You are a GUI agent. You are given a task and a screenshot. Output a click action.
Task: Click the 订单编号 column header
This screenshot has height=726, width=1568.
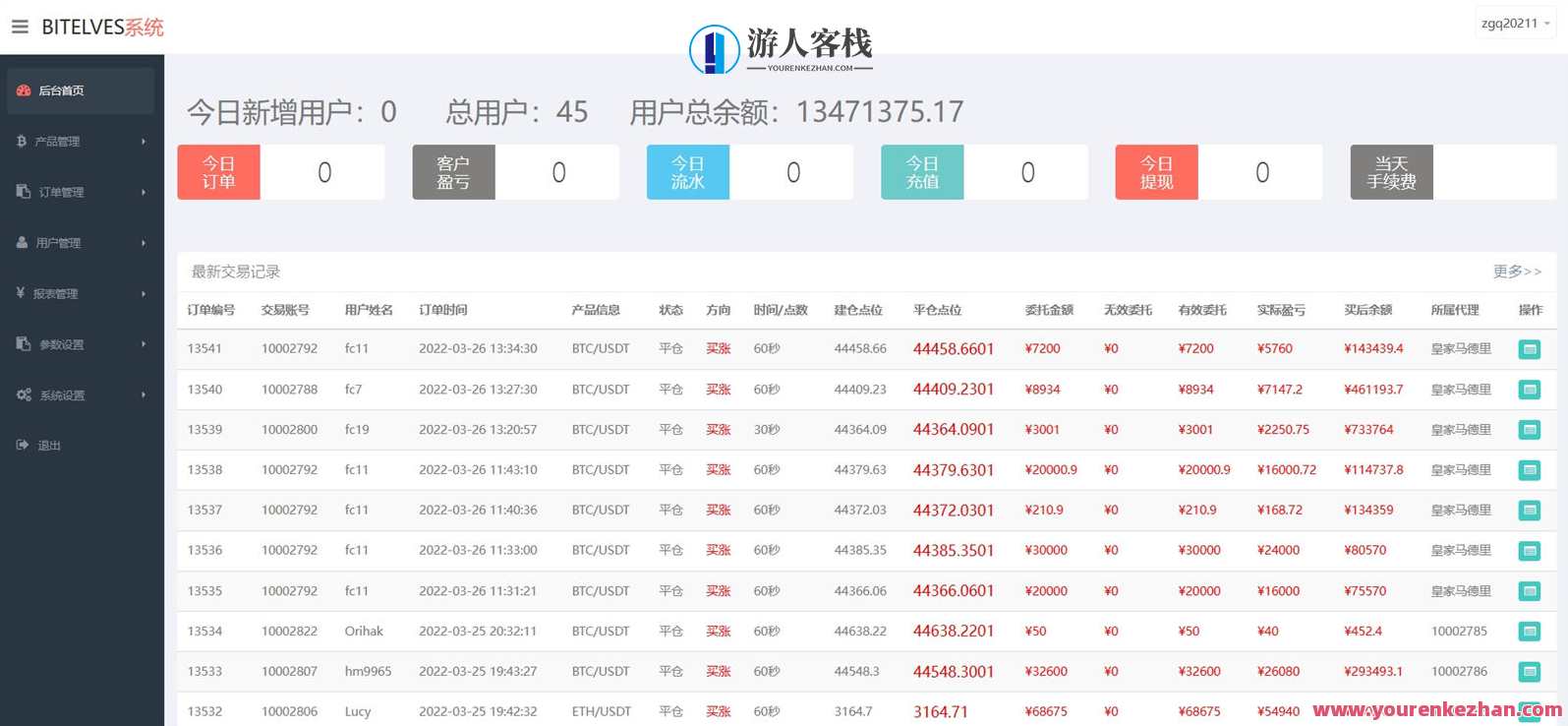point(211,310)
